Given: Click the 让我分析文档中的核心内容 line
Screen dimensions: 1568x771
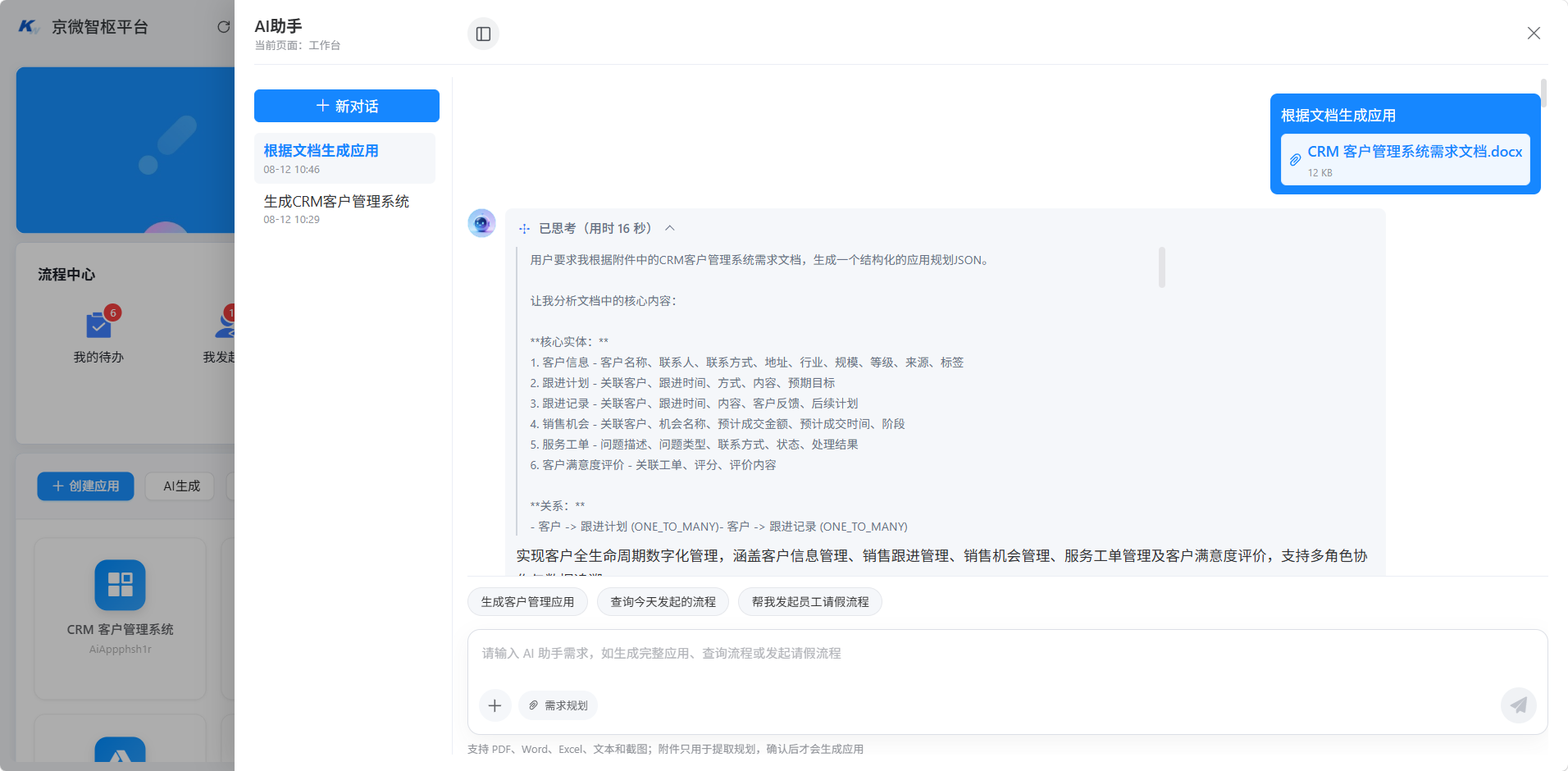Looking at the screenshot, I should pyautogui.click(x=604, y=301).
